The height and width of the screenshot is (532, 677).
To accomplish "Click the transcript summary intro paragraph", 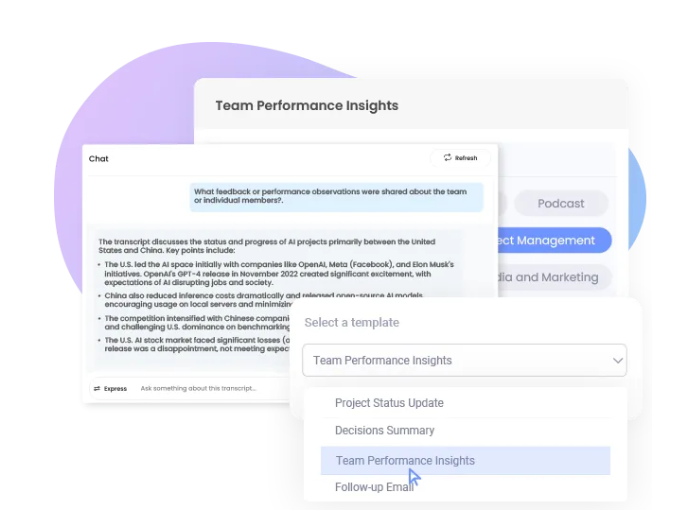I will 267,246.
